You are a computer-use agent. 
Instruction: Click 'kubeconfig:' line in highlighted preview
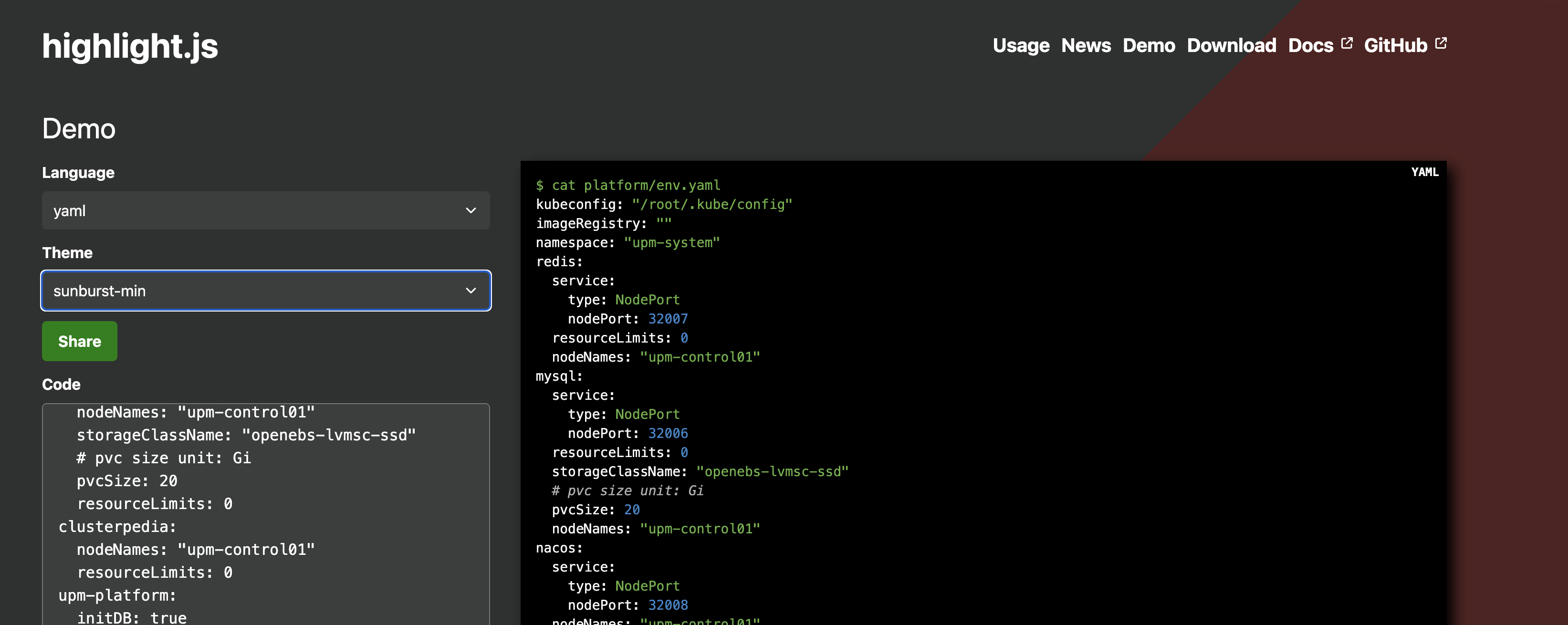(663, 205)
